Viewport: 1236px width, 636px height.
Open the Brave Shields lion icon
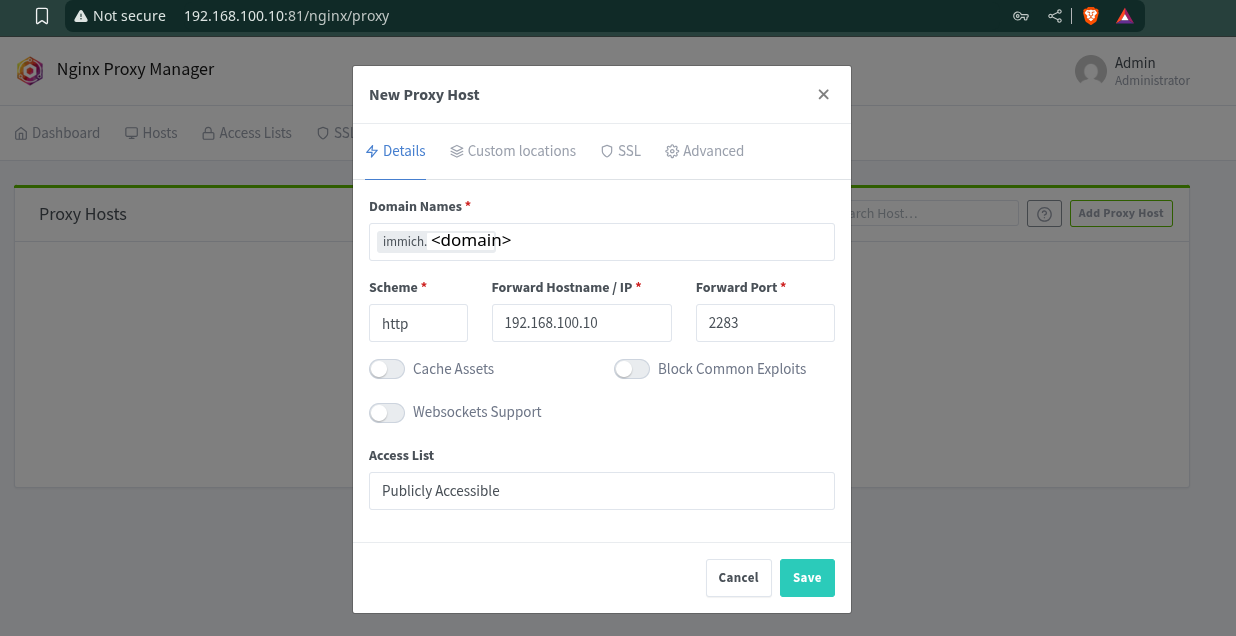(1090, 16)
